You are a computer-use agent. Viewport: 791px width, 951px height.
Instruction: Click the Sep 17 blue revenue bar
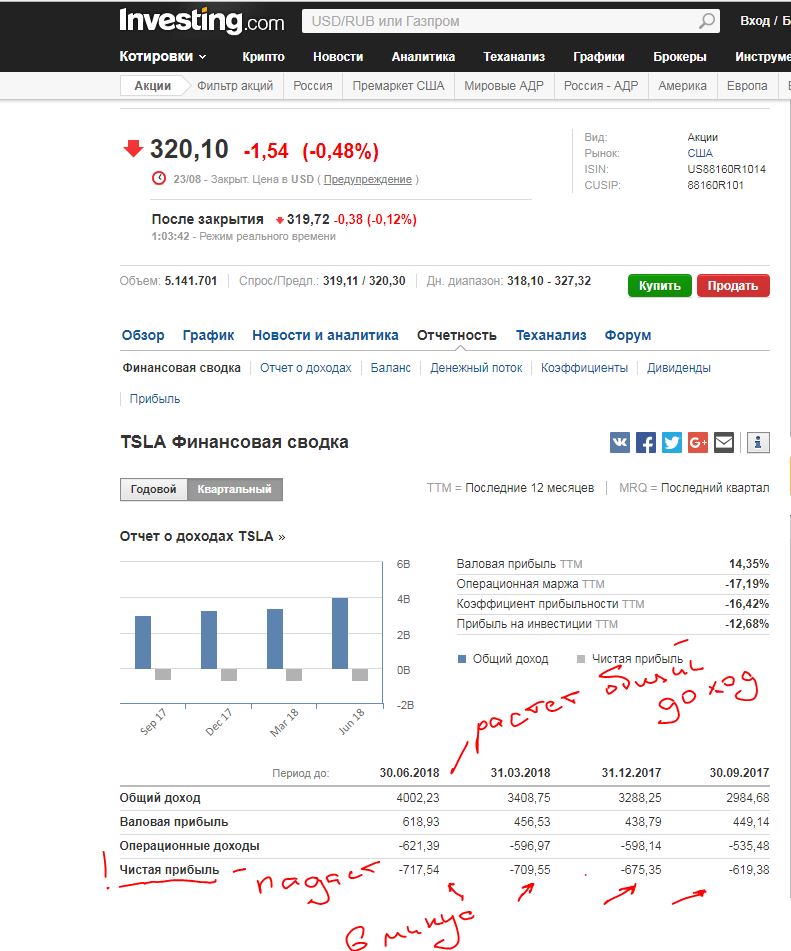point(143,642)
